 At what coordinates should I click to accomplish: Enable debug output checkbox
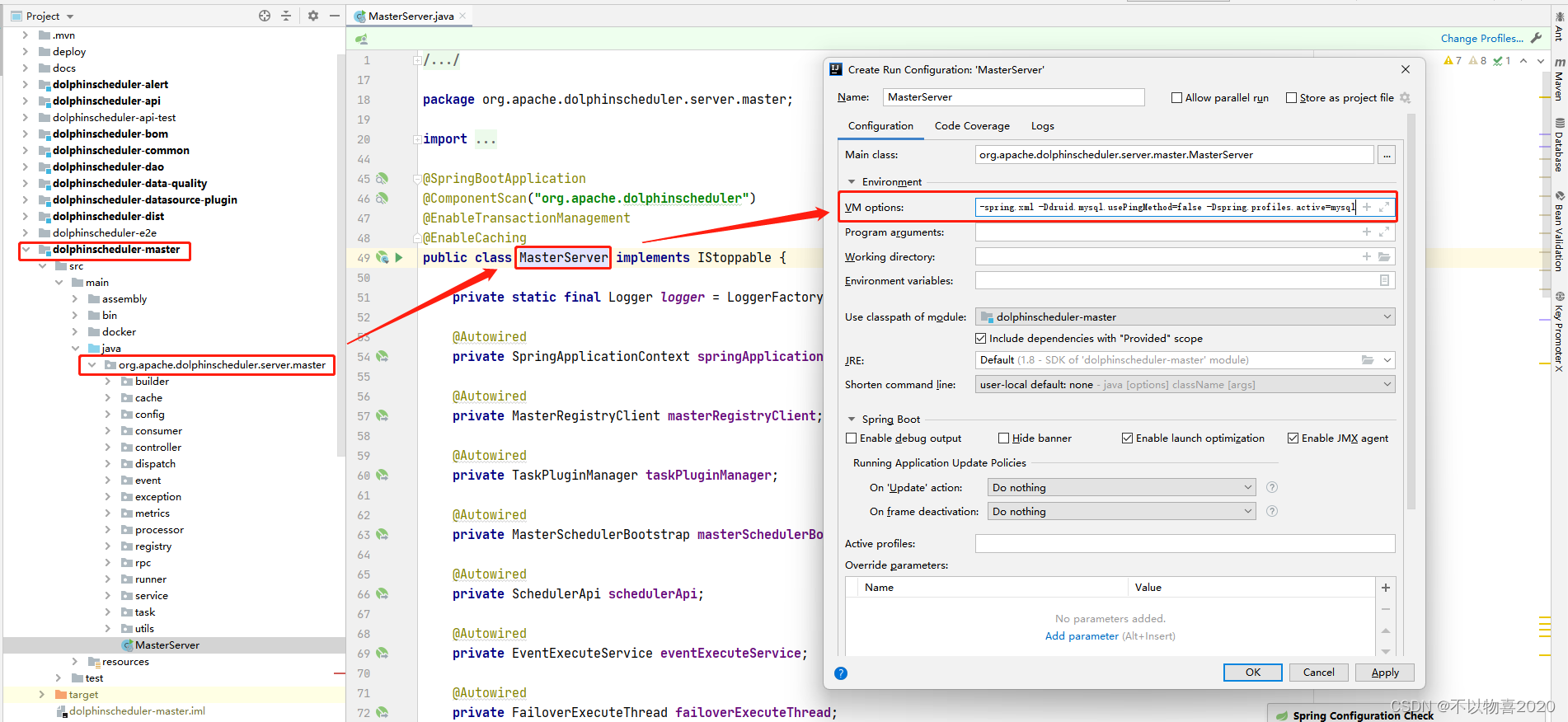[852, 438]
